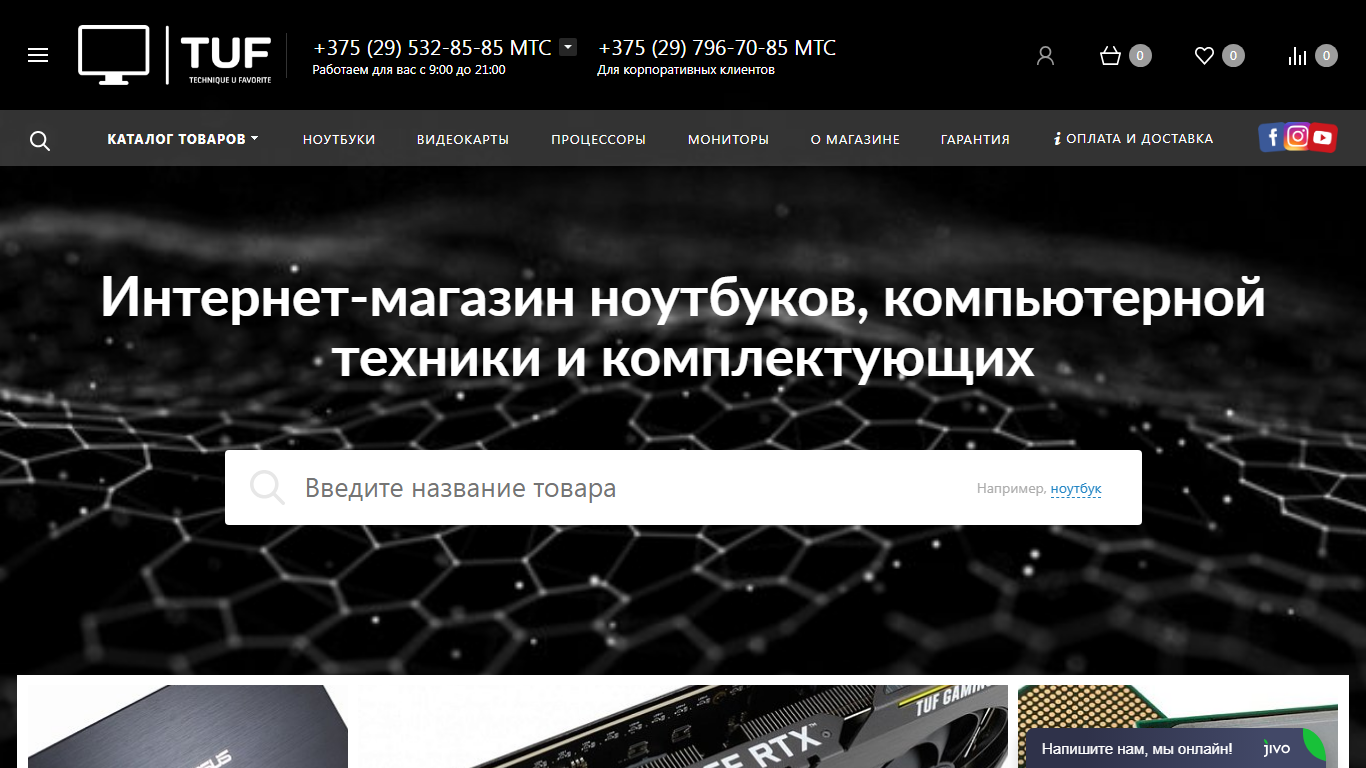Call +375 (29) 796-70-85 corporate number
Viewport: 1366px width, 768px height.
717,48
